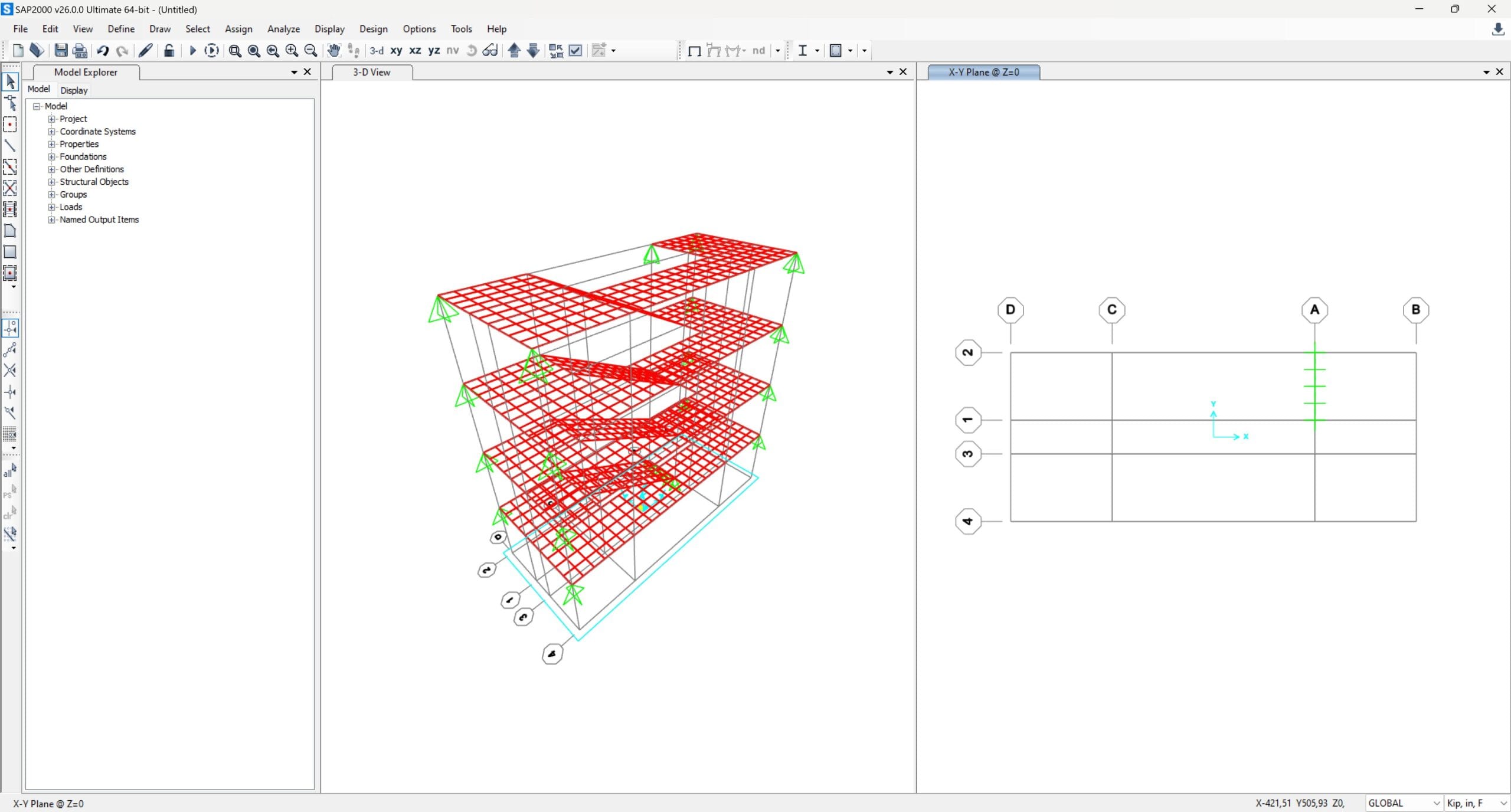
Task: Click the Print graphics icon
Action: (x=80, y=51)
